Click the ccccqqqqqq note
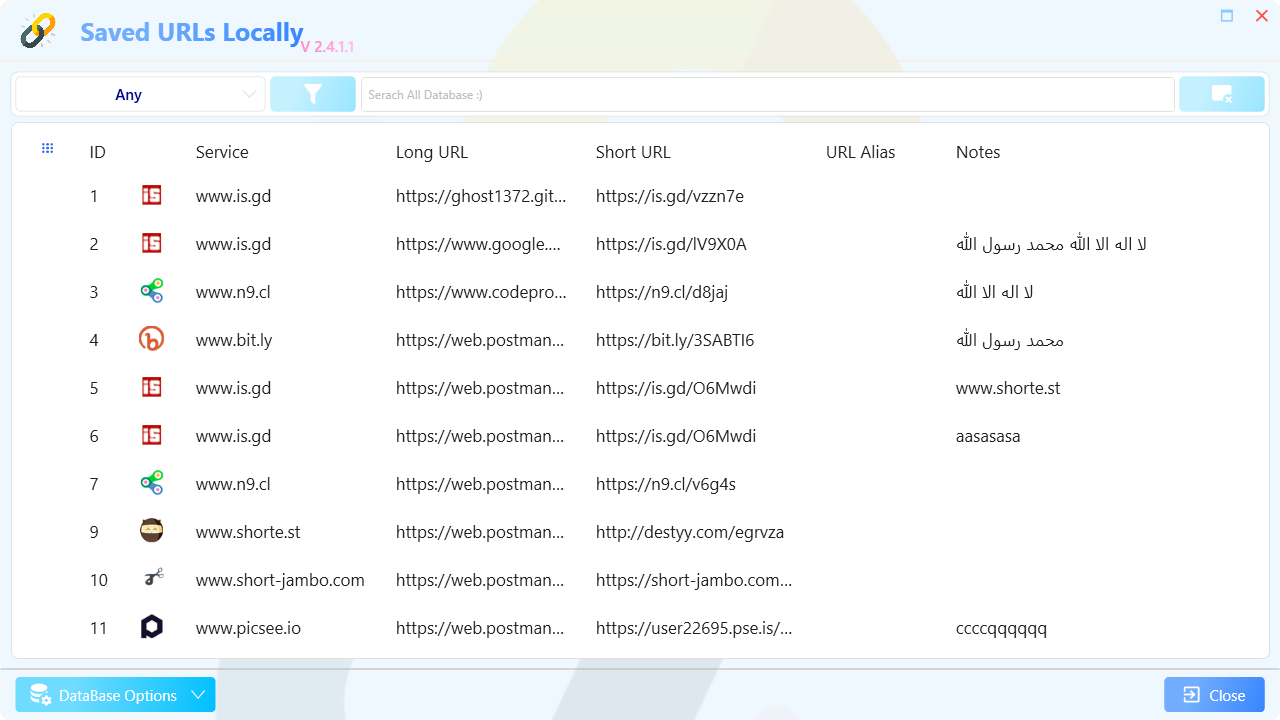1280x720 pixels. coord(1001,628)
